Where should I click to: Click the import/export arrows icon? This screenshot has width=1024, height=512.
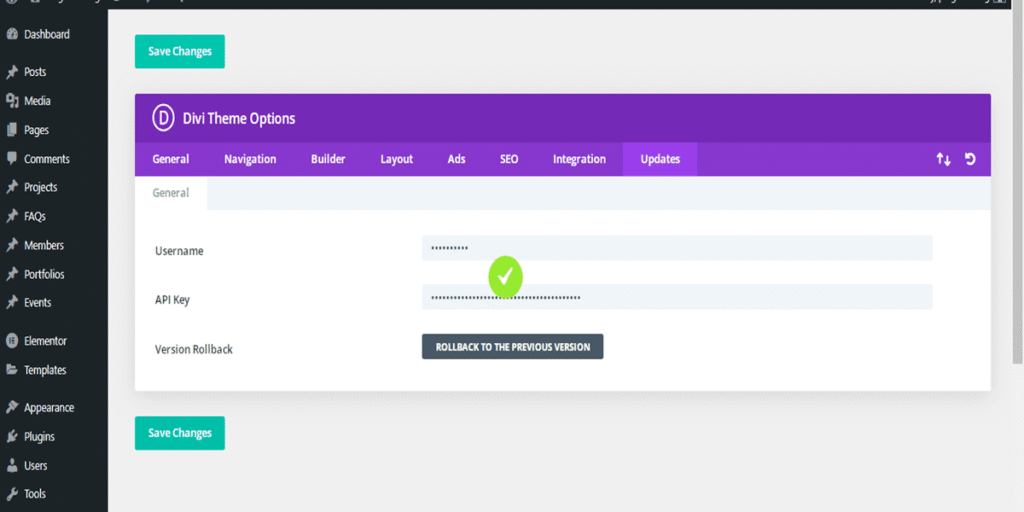(943, 159)
